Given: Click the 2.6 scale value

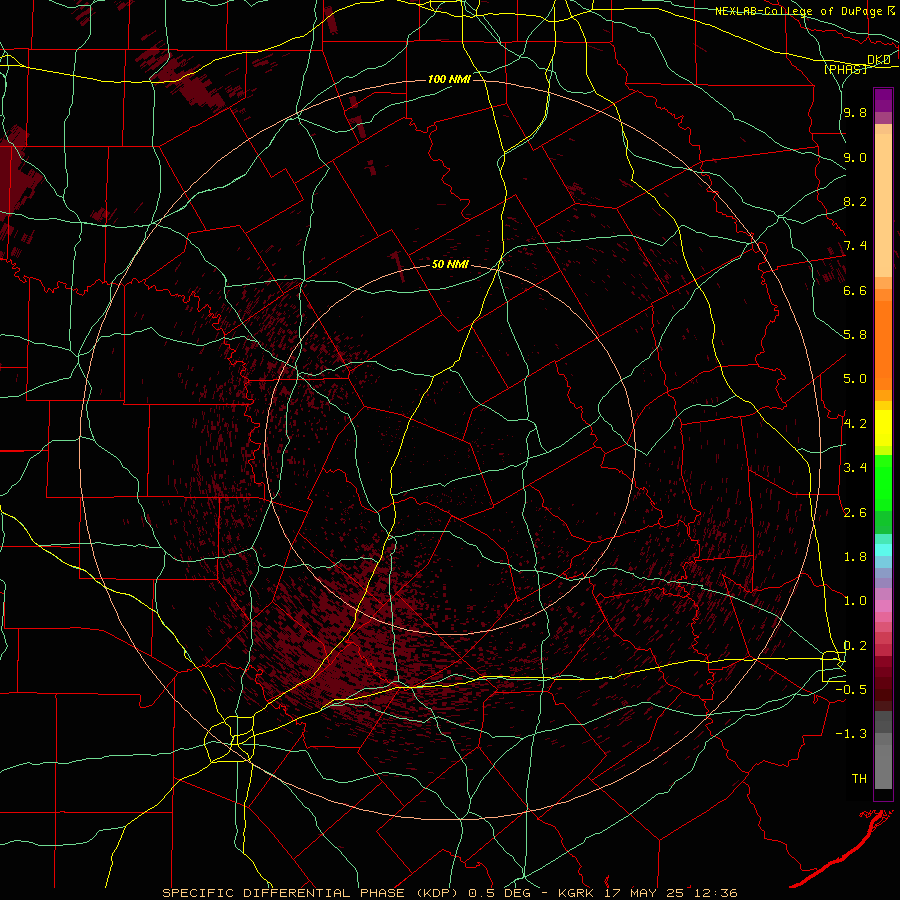Looking at the screenshot, I should (855, 512).
